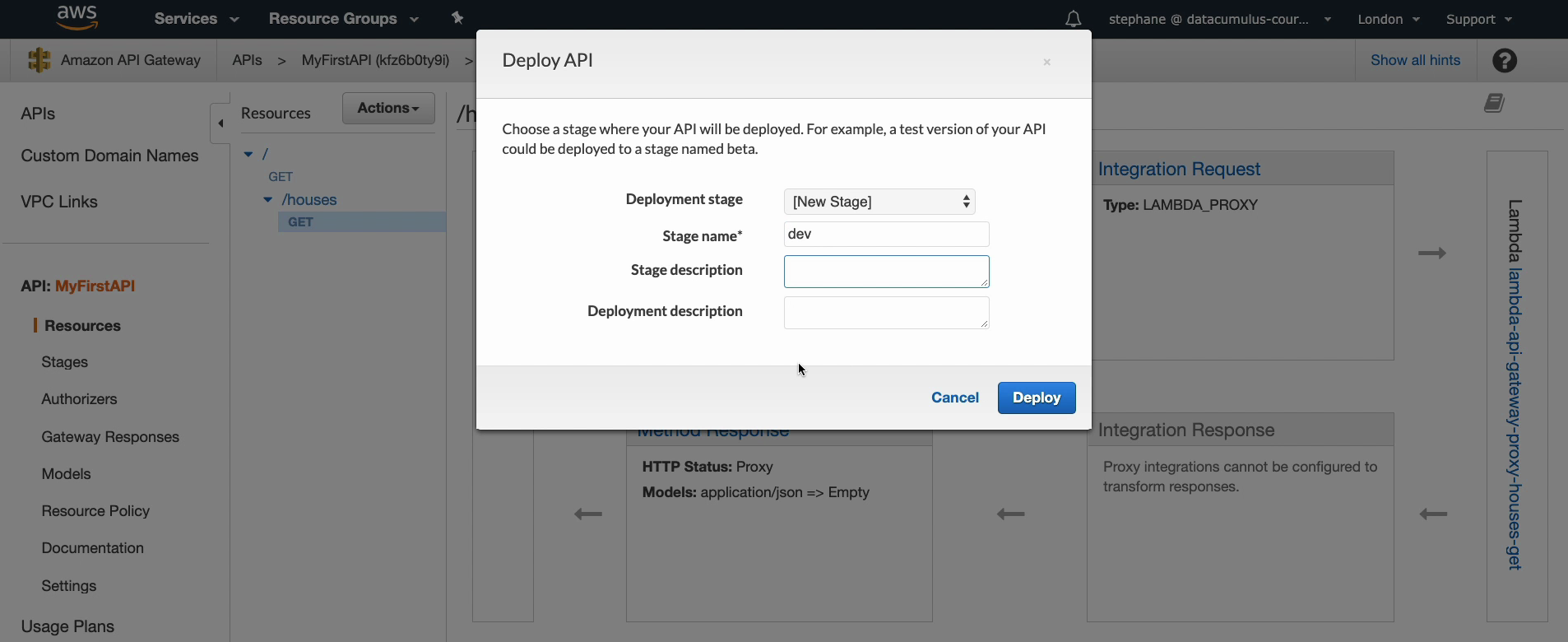Open the account menu for stephane
The height and width of the screenshot is (642, 1568).
click(x=1219, y=19)
